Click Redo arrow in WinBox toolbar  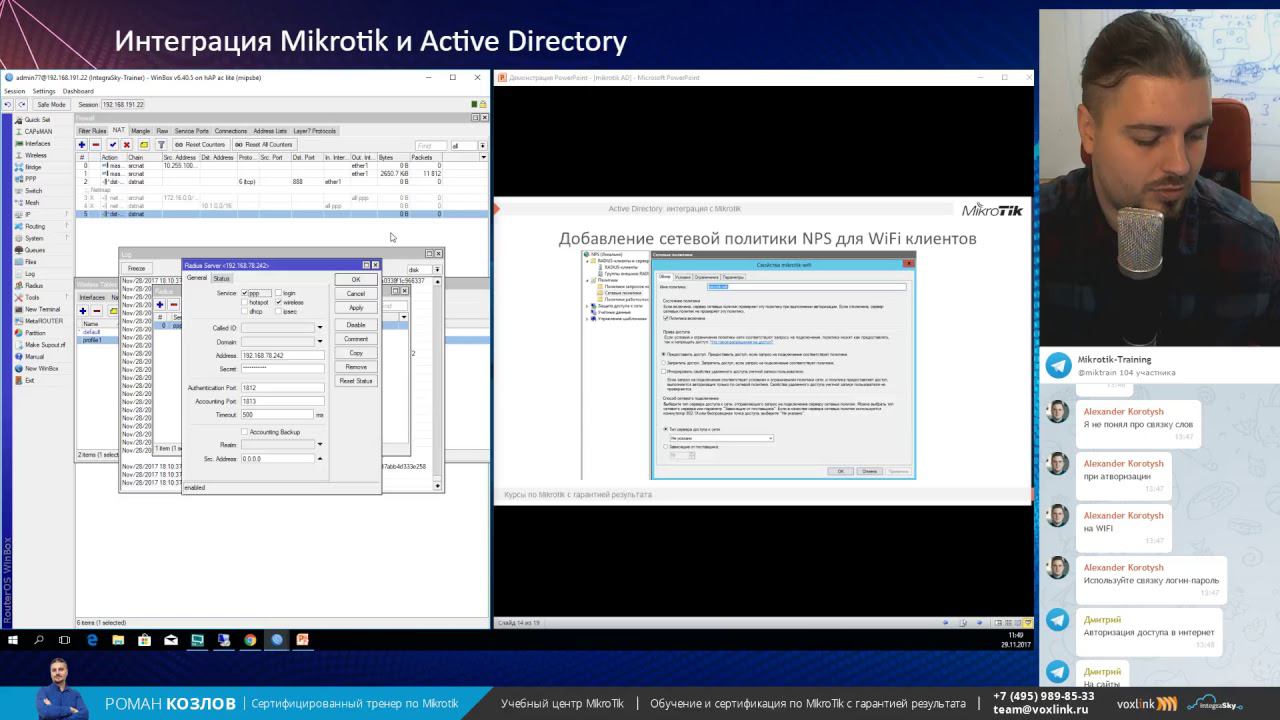coord(20,104)
